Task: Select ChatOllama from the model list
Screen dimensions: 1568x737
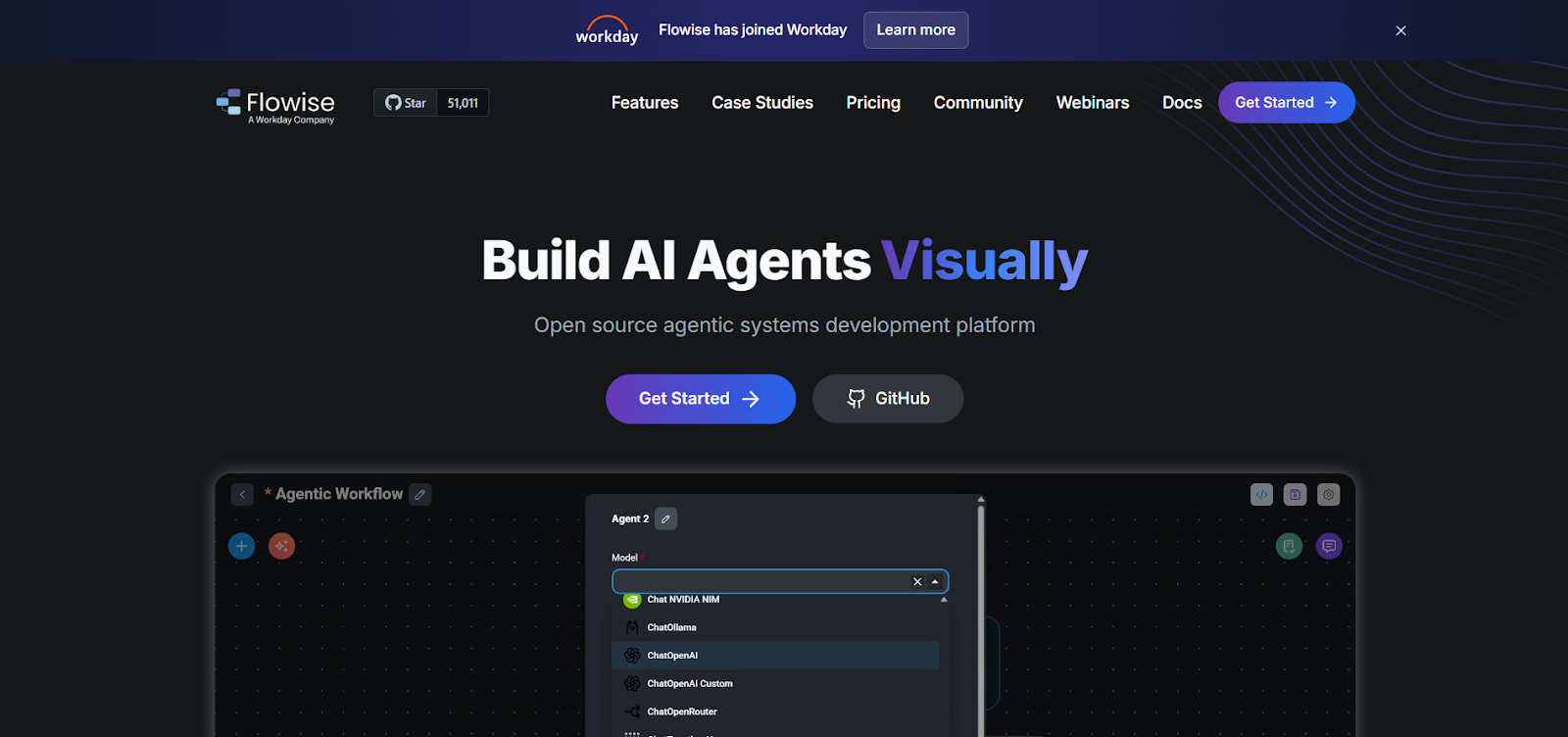Action: 775,627
